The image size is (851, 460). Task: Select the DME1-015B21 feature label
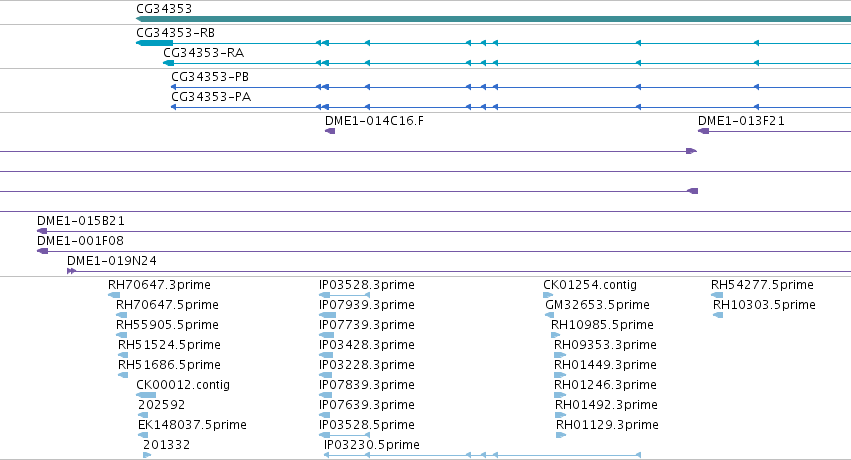tap(81, 221)
